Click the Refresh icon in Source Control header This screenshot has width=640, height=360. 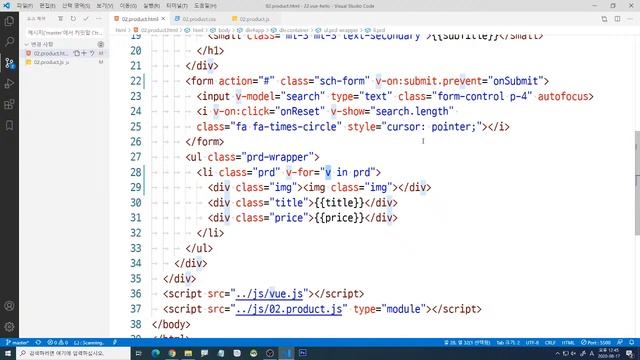coord(73,19)
